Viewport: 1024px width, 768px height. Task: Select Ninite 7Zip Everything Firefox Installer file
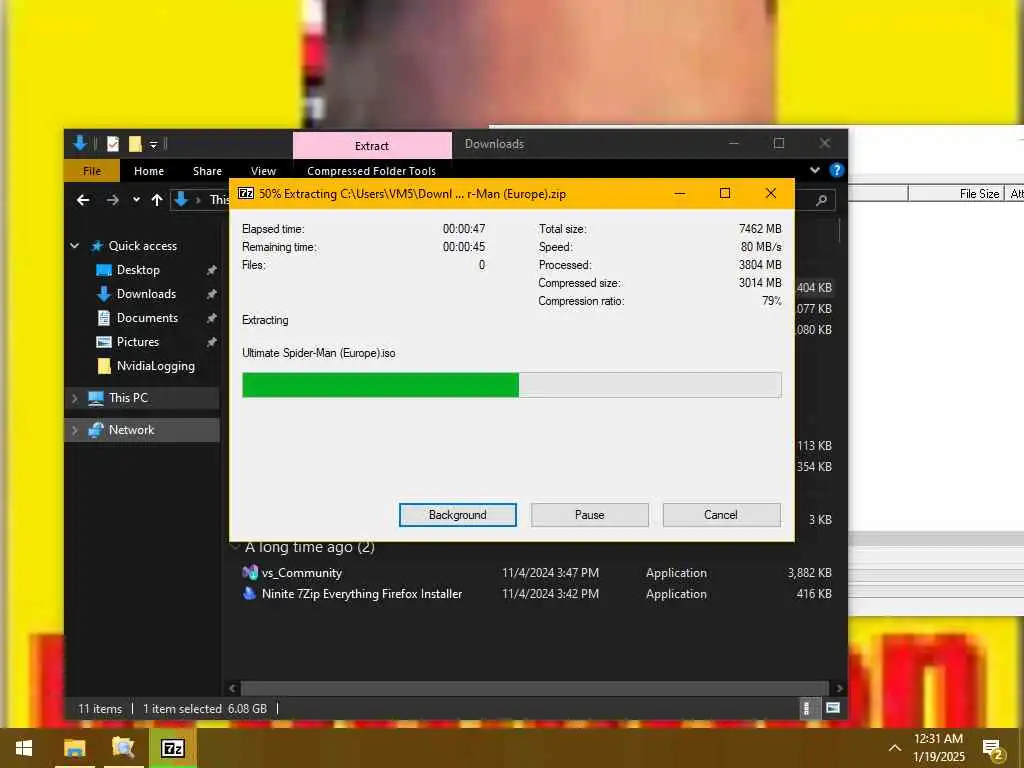pos(362,594)
